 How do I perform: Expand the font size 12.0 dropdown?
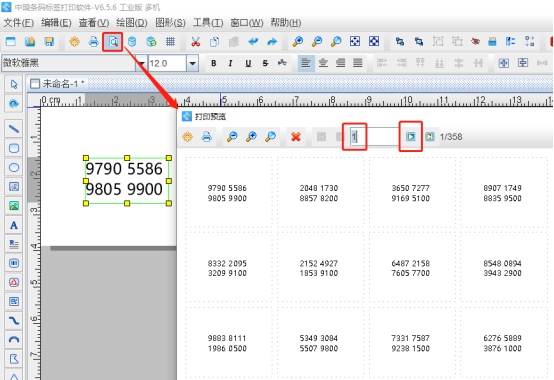pos(192,64)
